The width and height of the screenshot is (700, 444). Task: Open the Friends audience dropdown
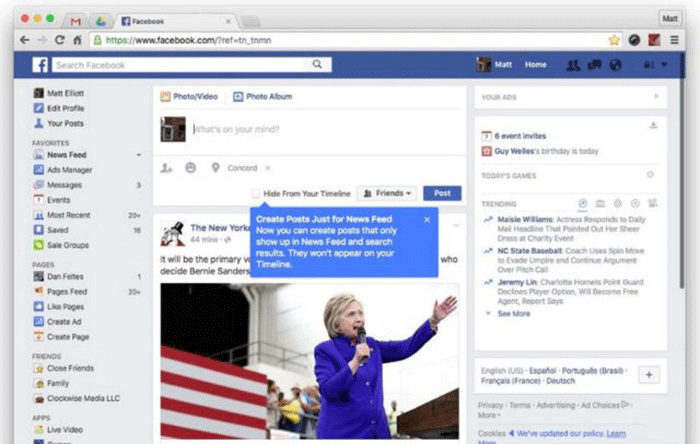pos(387,193)
